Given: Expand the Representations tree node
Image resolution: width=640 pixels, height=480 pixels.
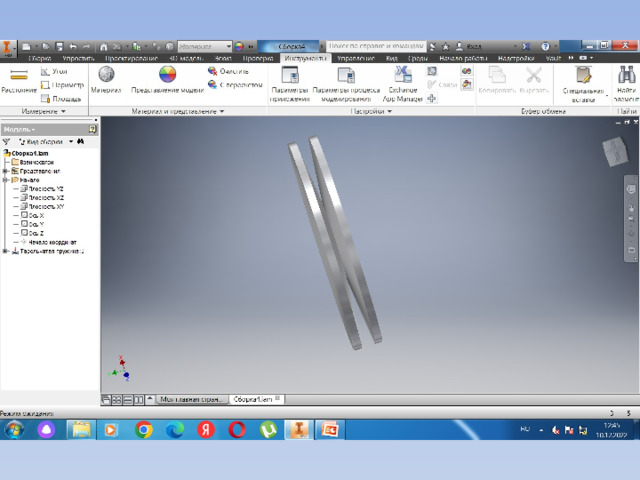Looking at the screenshot, I should point(5,171).
